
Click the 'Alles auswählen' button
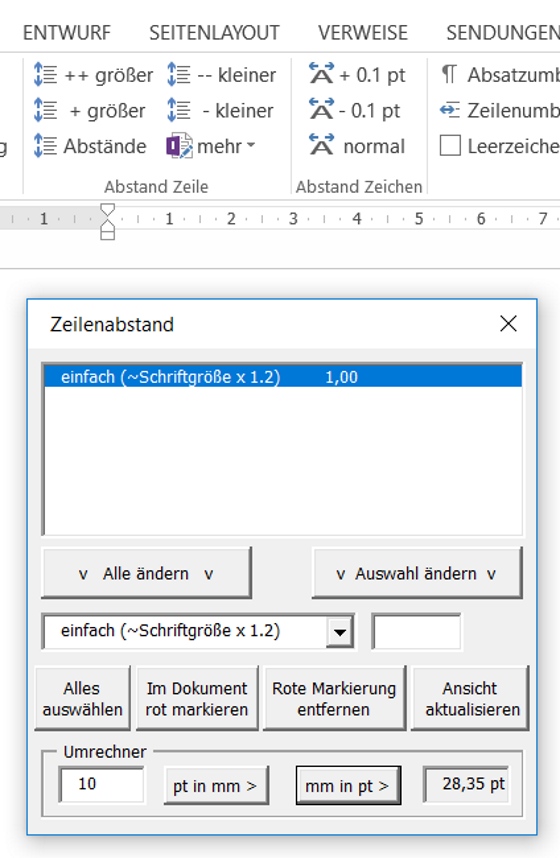click(x=82, y=698)
